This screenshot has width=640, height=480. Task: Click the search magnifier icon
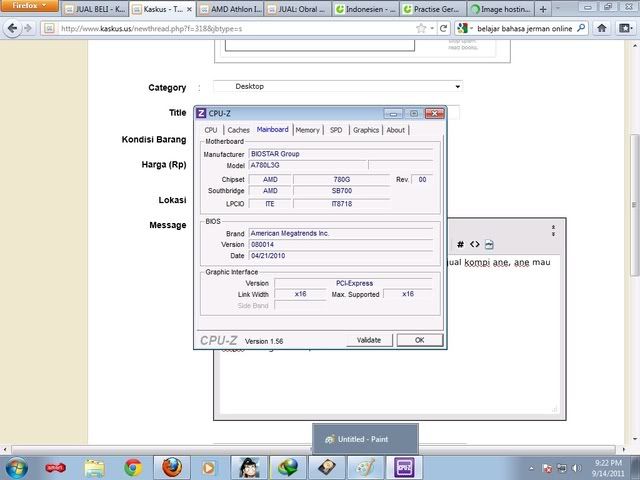(581, 28)
